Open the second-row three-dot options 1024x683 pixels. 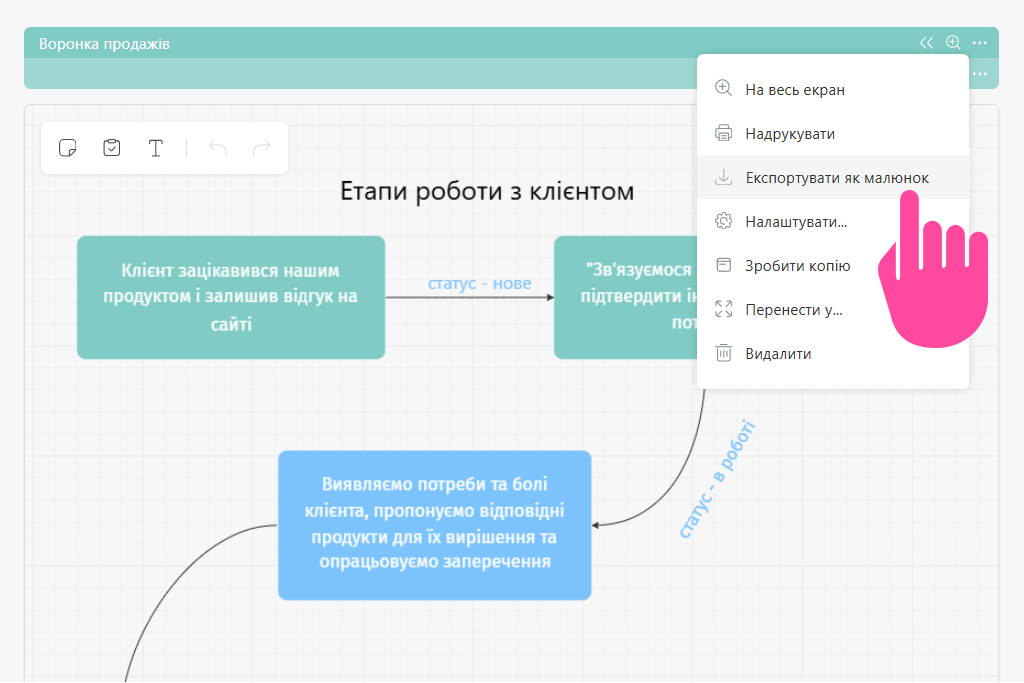tap(980, 74)
